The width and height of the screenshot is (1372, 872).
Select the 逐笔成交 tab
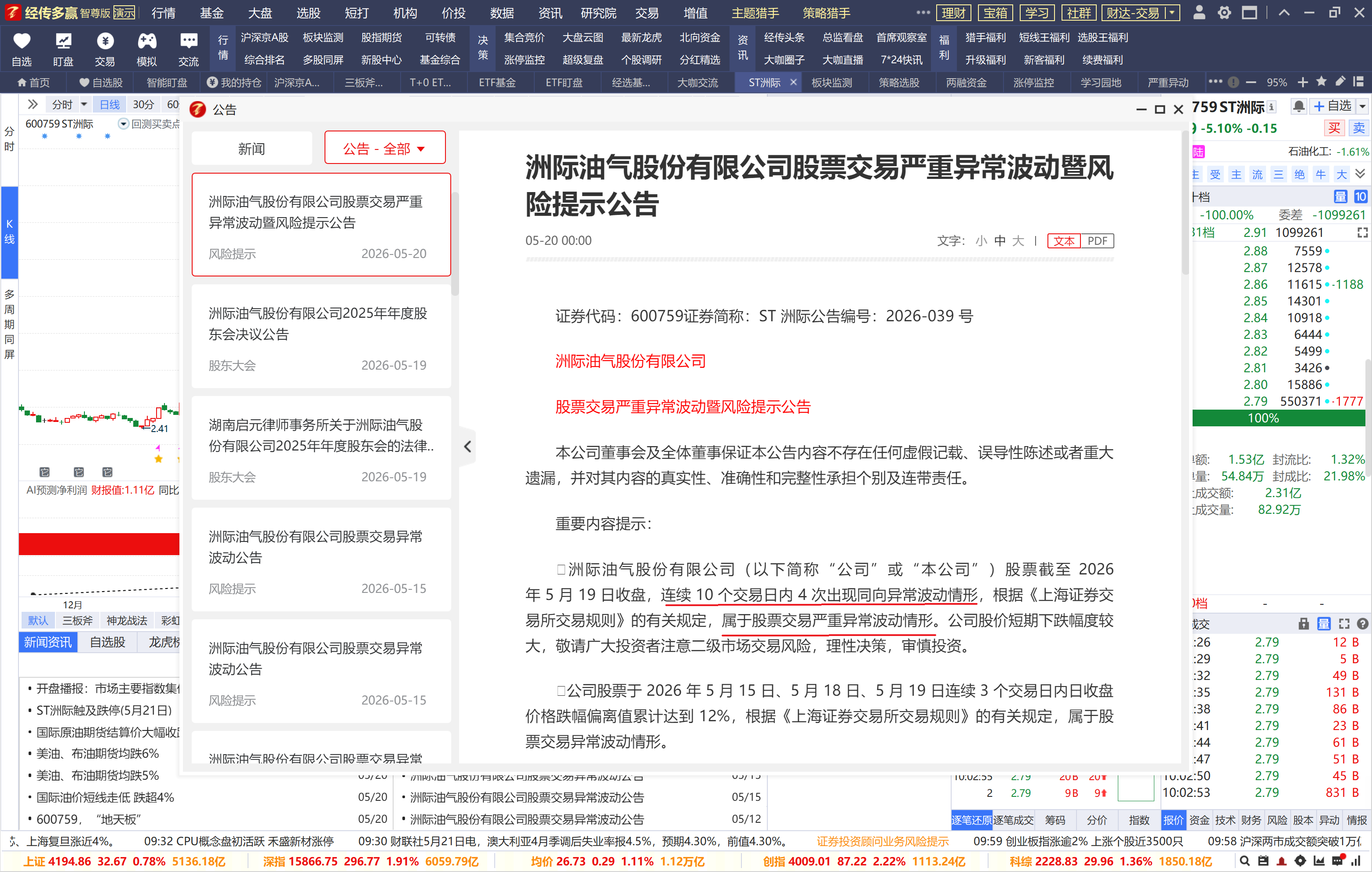pyautogui.click(x=1013, y=820)
